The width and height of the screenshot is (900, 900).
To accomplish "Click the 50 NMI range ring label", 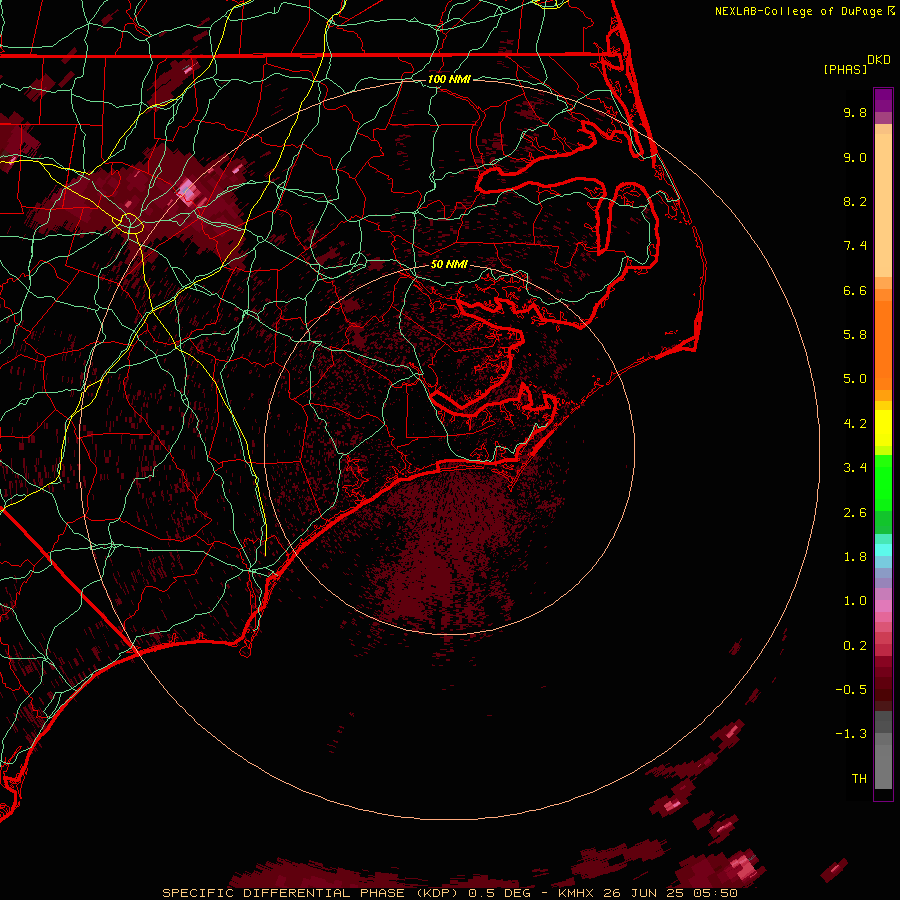I will 449,265.
